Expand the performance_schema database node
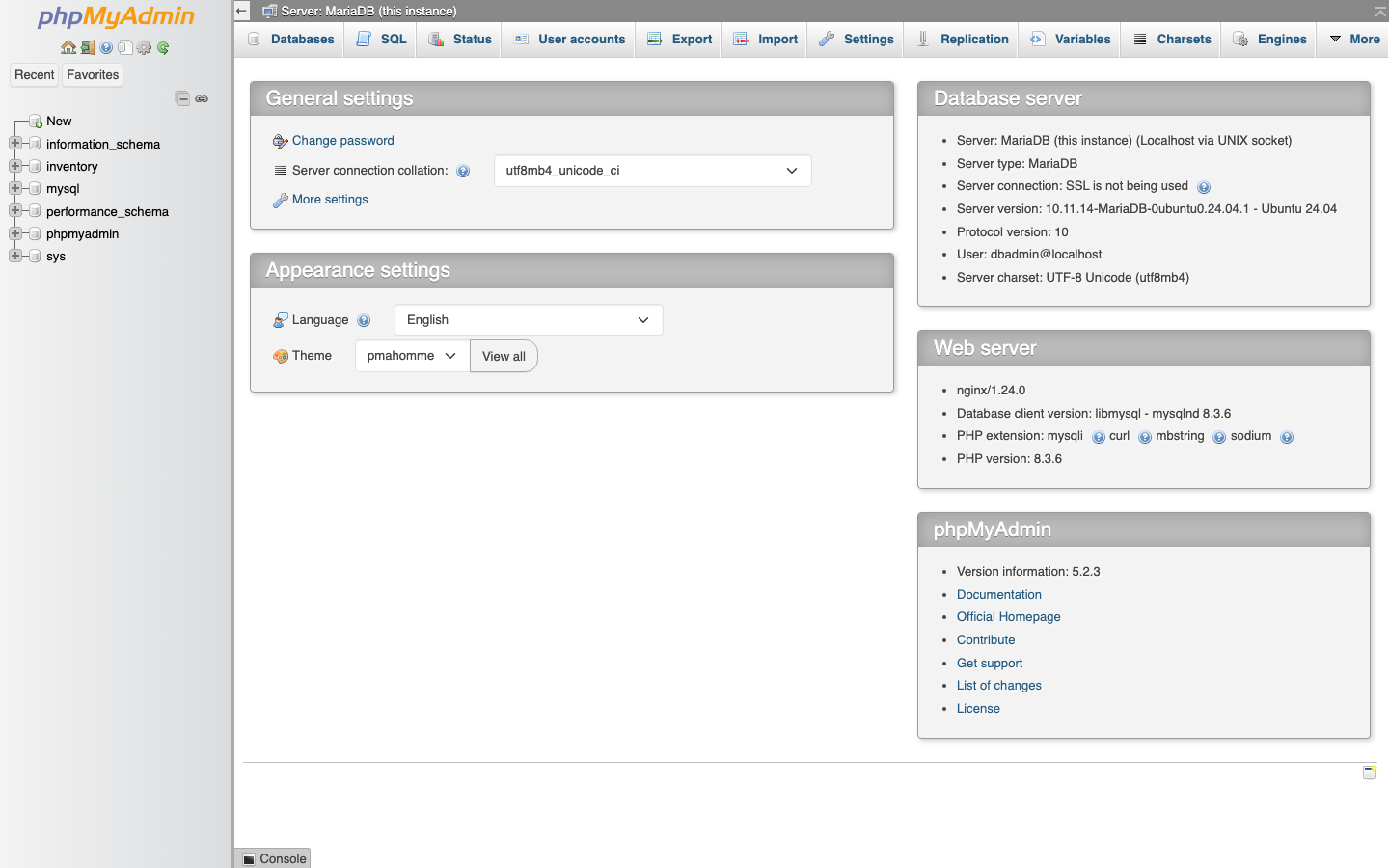The image size is (1389, 868). click(x=14, y=210)
